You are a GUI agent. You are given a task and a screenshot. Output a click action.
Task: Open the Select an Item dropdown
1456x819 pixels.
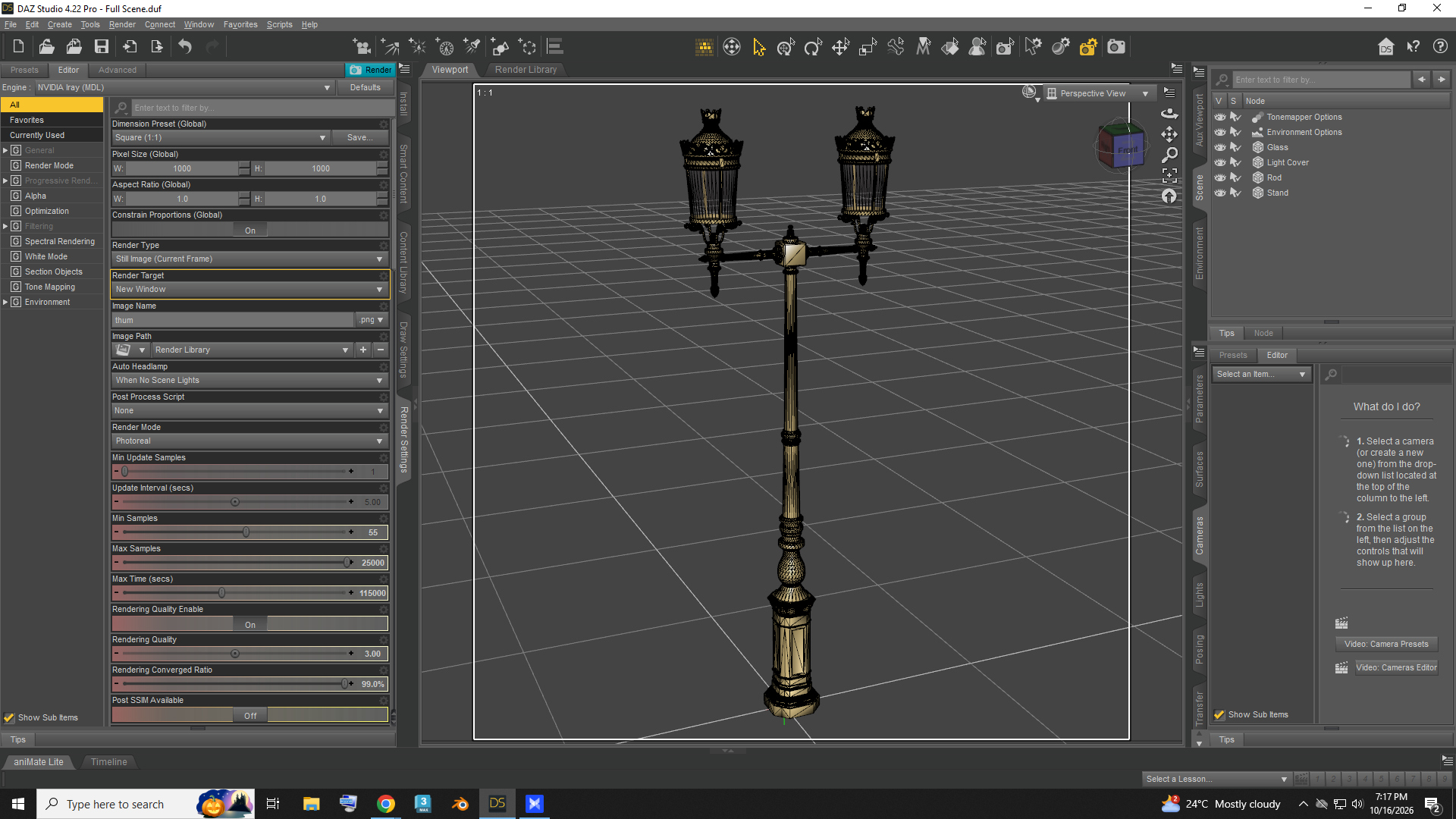pyautogui.click(x=1261, y=374)
